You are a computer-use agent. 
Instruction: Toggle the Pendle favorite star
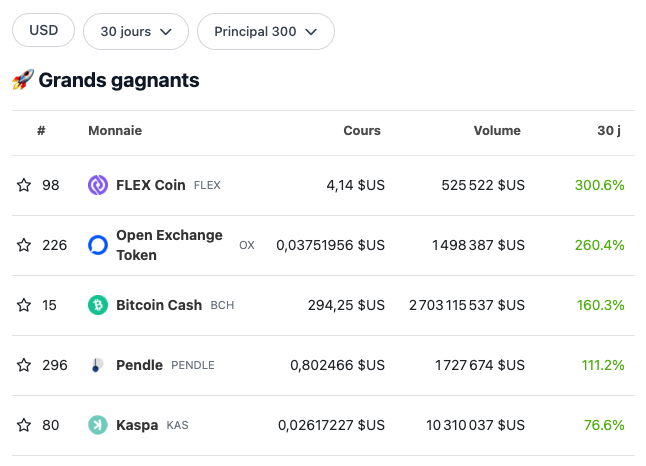24,365
